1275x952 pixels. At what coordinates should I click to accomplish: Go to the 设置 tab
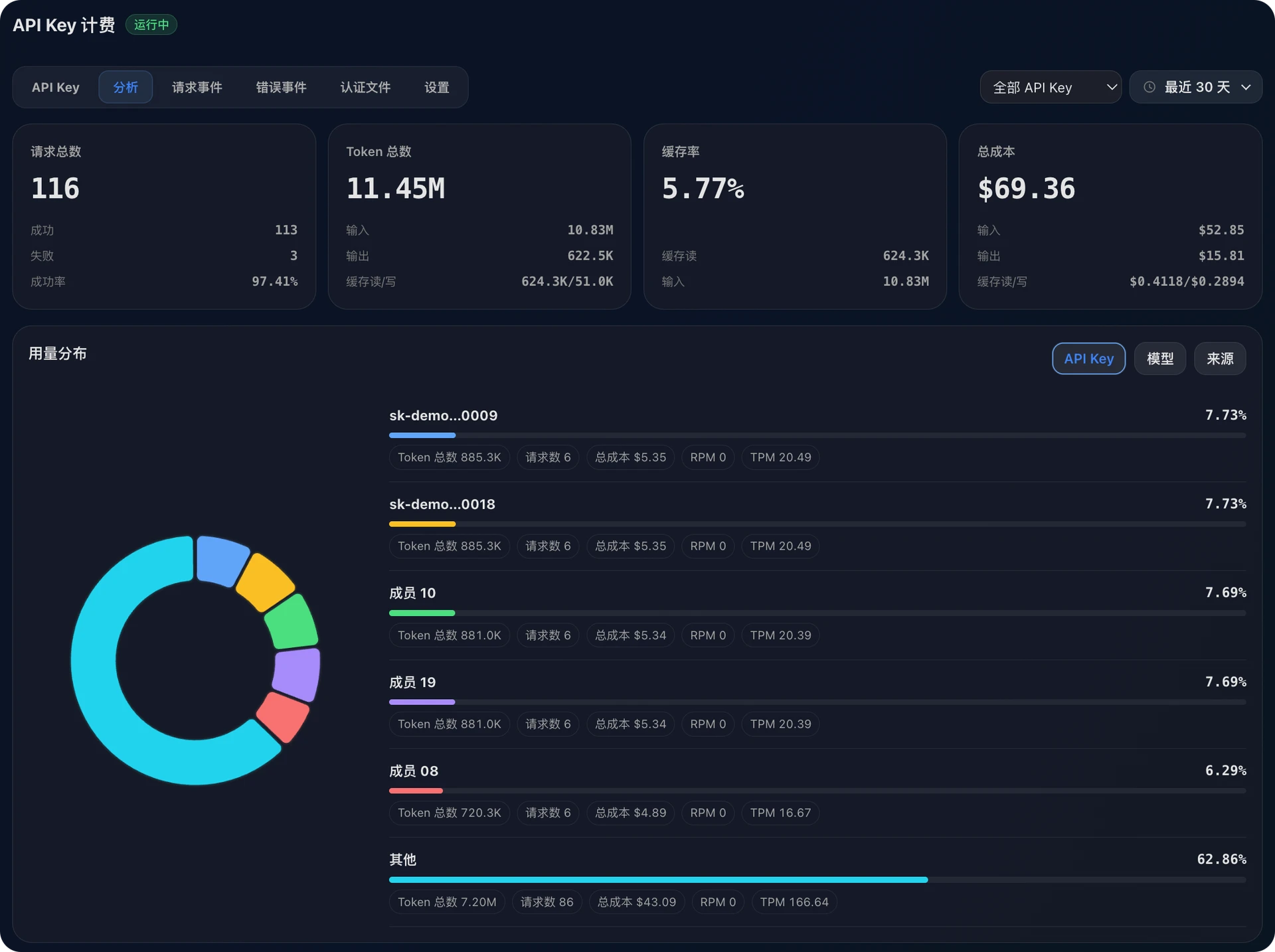pyautogui.click(x=436, y=87)
